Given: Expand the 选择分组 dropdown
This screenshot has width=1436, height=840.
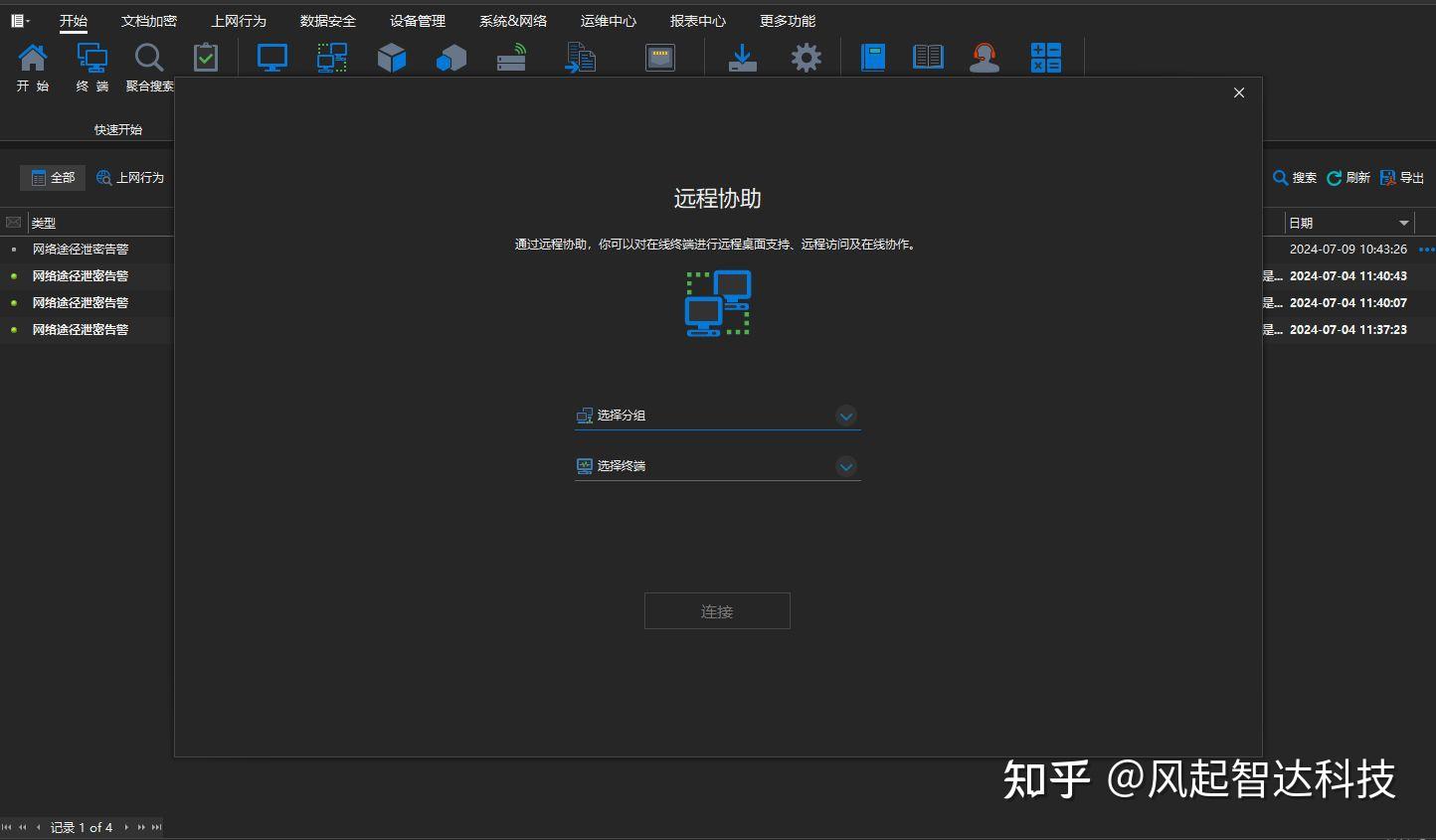Looking at the screenshot, I should click(846, 417).
